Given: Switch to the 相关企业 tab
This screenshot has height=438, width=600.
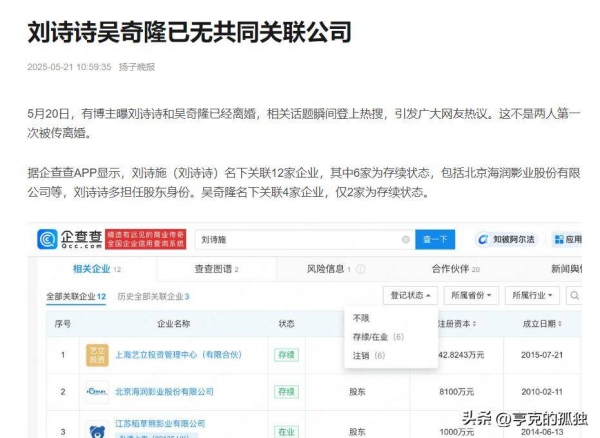Looking at the screenshot, I should [x=97, y=269].
